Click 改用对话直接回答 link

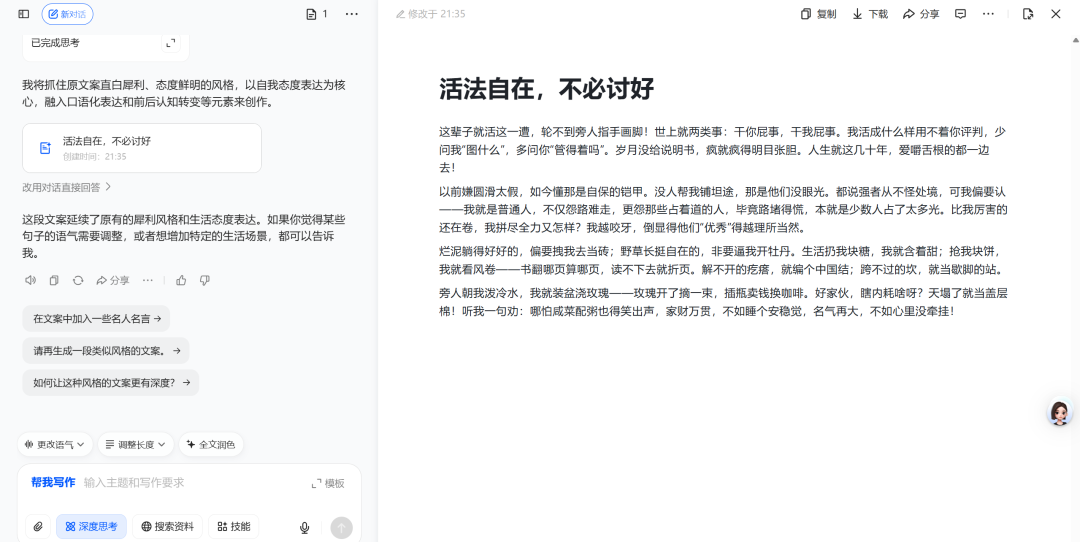67,187
